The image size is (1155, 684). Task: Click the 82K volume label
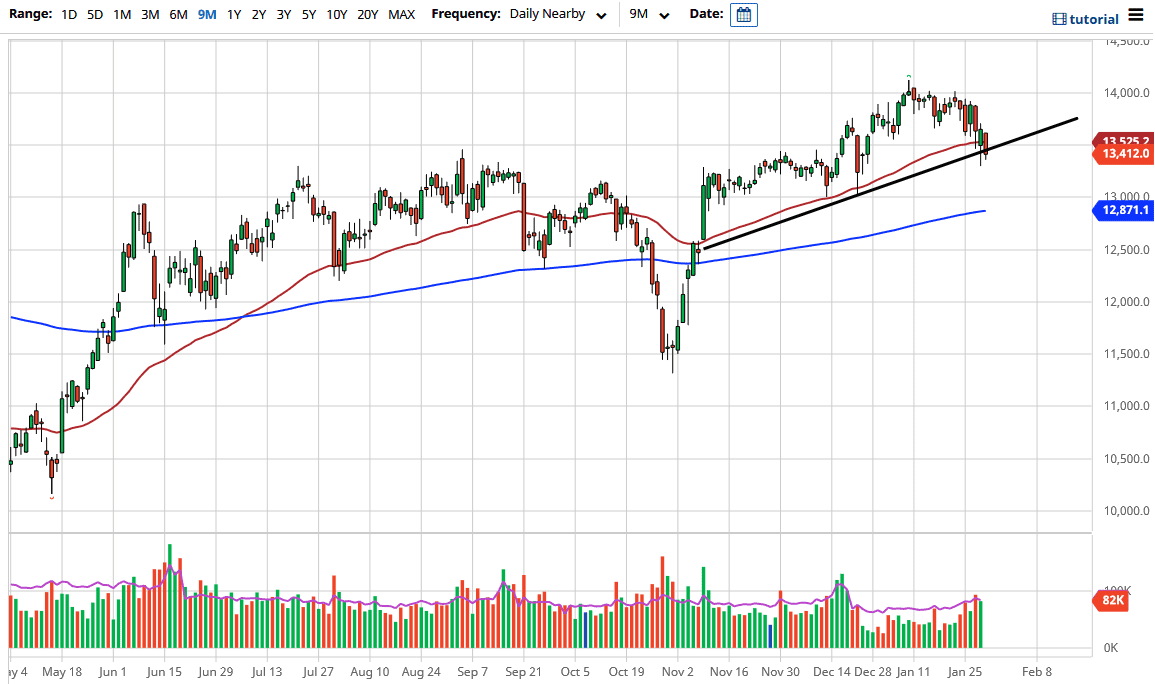(1112, 600)
